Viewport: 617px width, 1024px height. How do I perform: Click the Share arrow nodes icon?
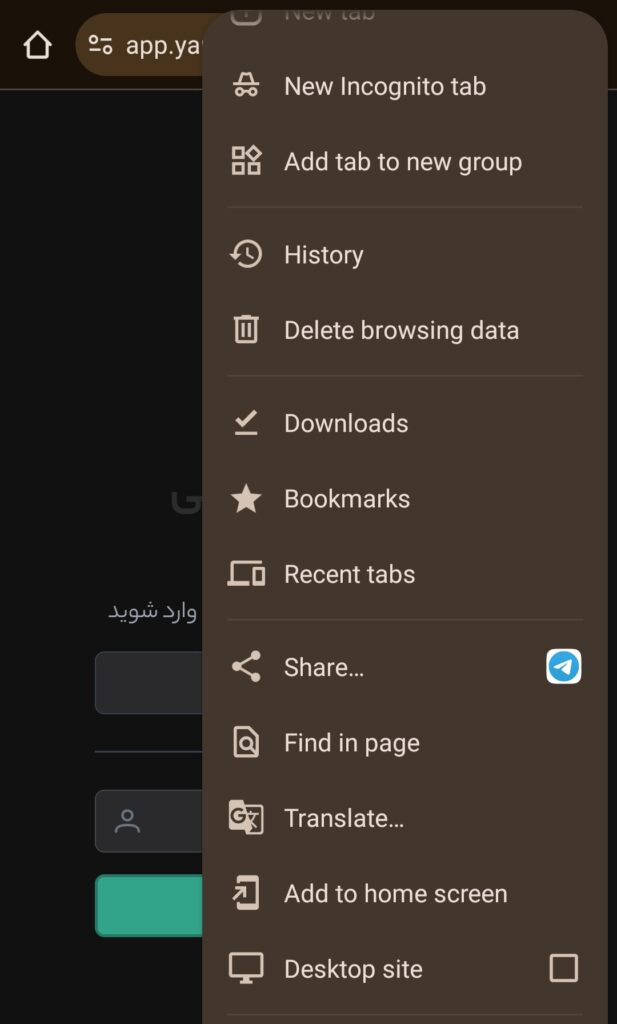(246, 667)
